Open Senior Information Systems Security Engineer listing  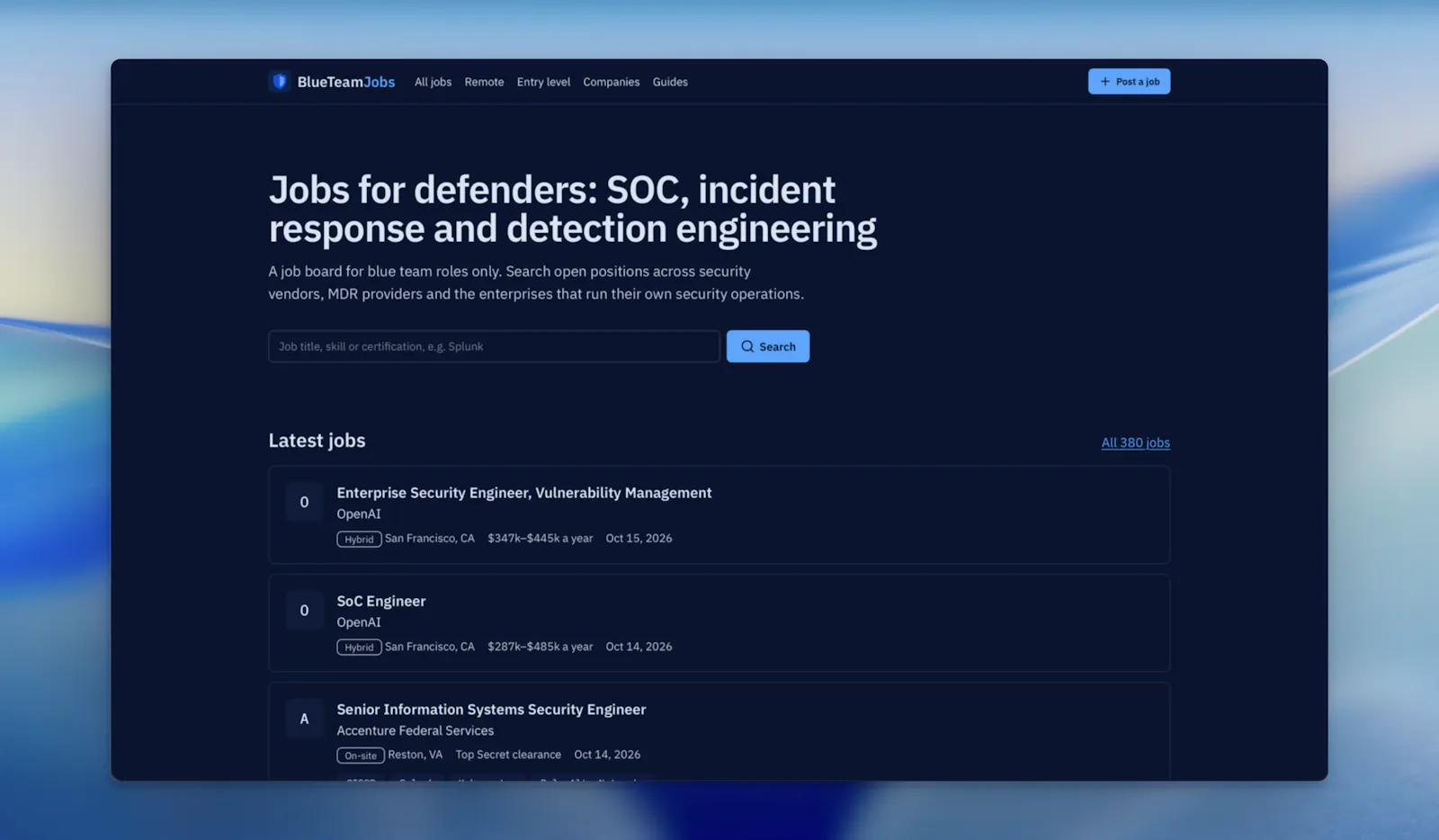pos(491,710)
